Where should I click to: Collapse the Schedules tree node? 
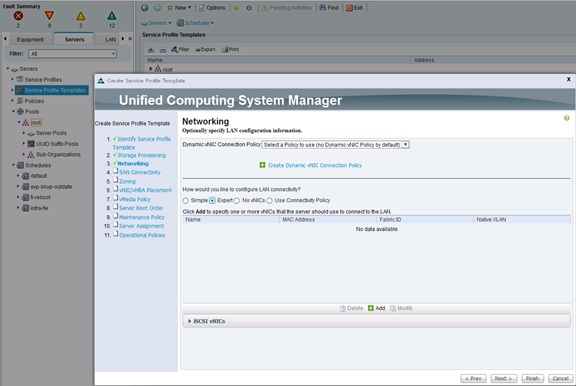click(x=14, y=165)
